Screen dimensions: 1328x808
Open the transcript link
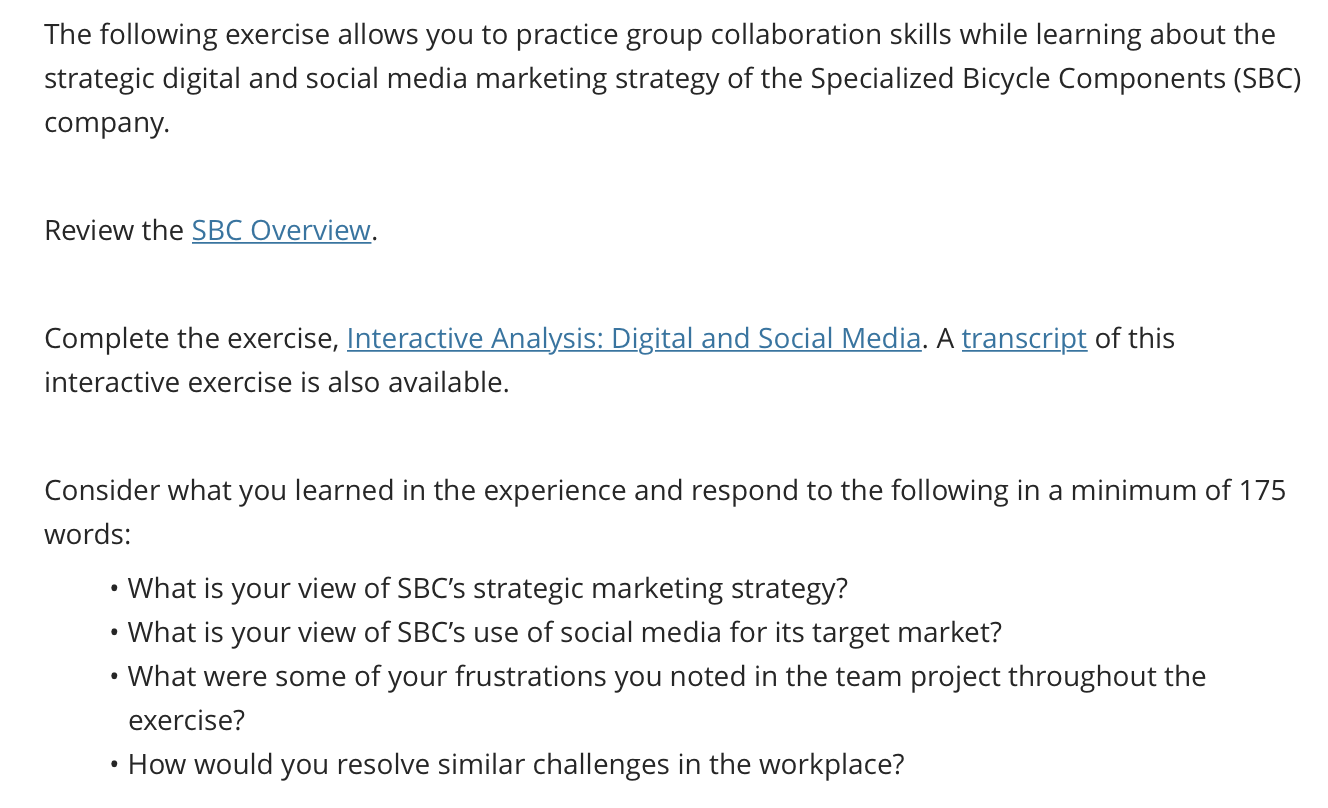point(1024,339)
